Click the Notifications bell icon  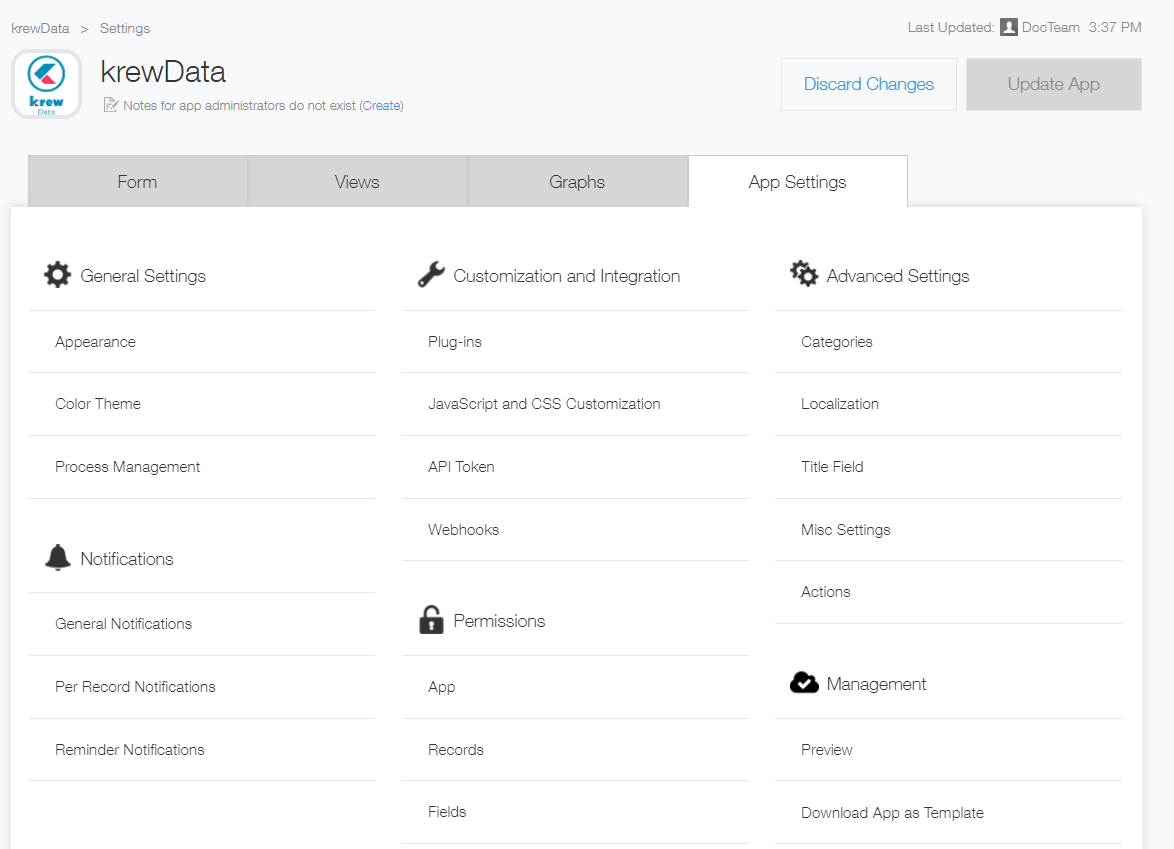[x=58, y=558]
